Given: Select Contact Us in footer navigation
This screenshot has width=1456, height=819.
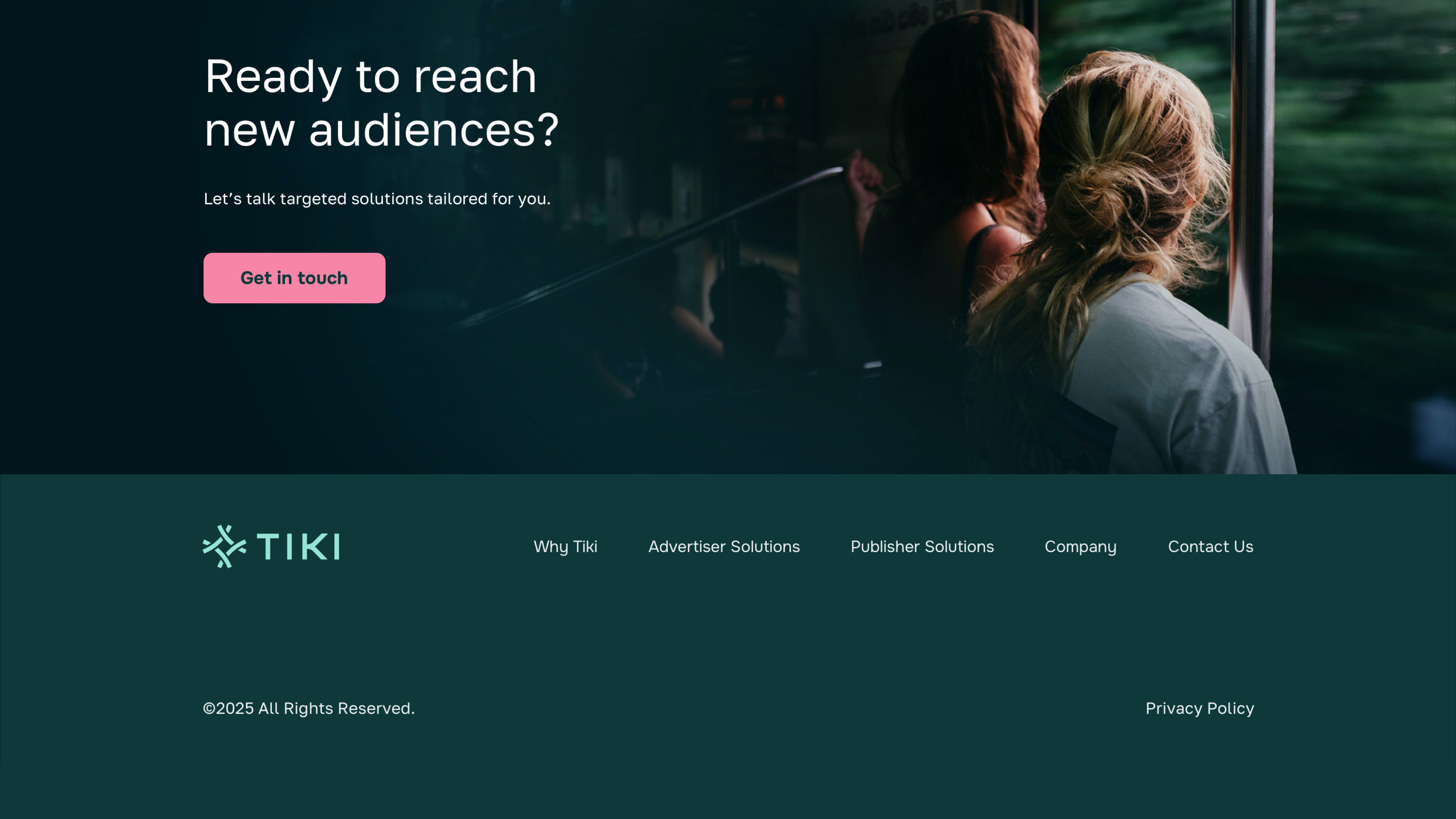Looking at the screenshot, I should (1211, 546).
